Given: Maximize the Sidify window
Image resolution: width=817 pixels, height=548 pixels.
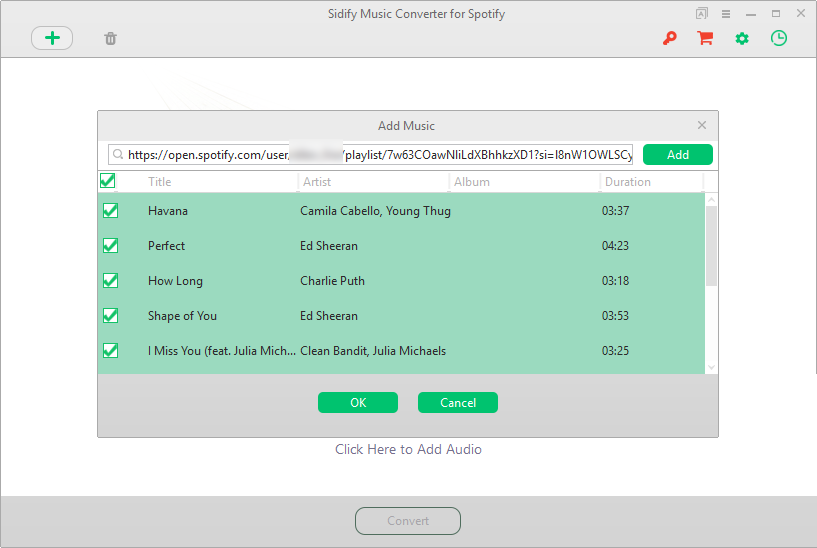Looking at the screenshot, I should point(776,14).
